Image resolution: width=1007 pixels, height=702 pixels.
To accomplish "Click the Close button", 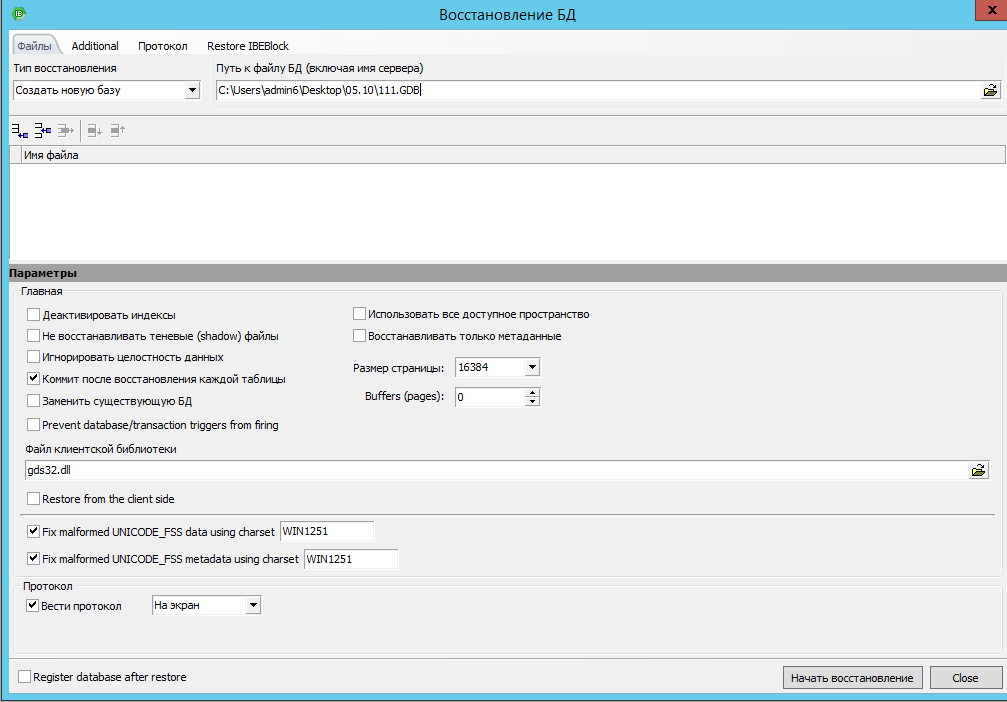I will click(x=965, y=678).
